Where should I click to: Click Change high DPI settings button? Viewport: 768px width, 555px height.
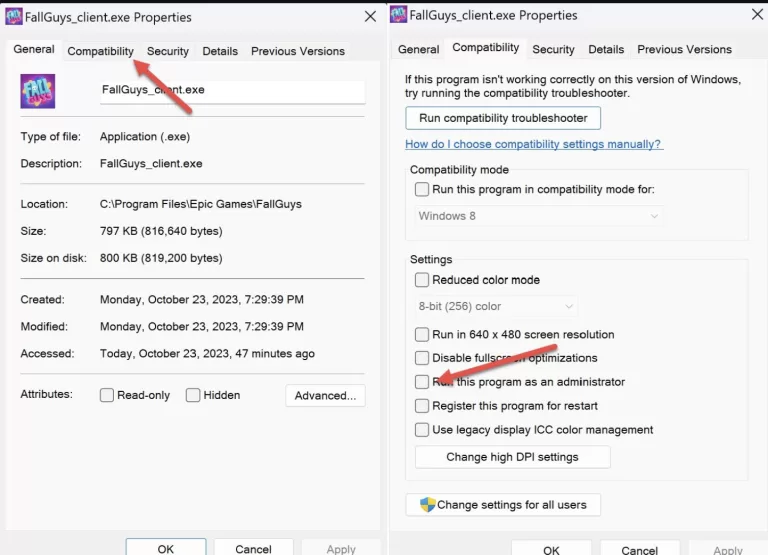tap(512, 457)
